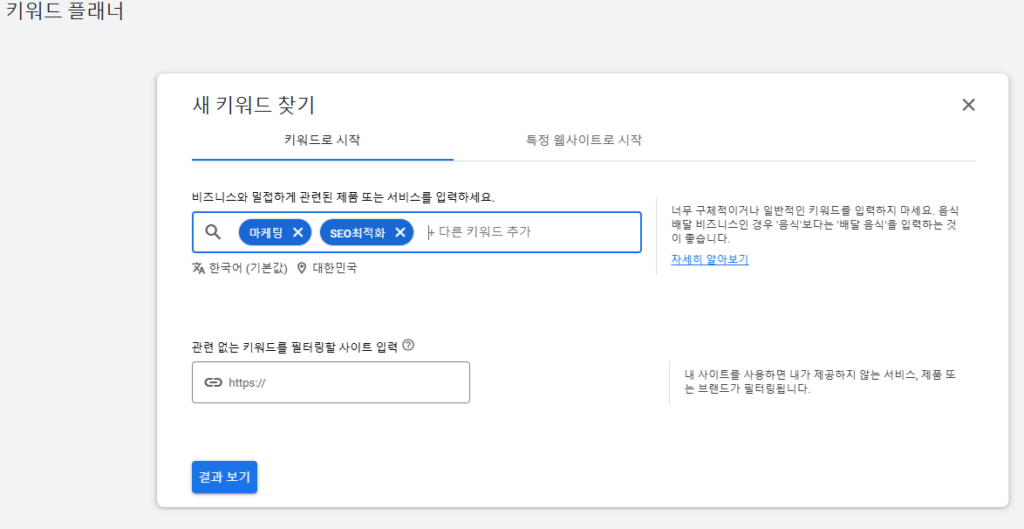1024x529 pixels.
Task: Click the 결과 보기 button
Action: [225, 477]
